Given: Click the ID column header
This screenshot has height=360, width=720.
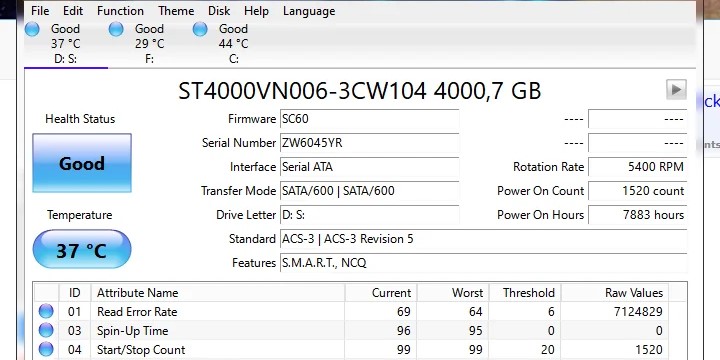Looking at the screenshot, I should [x=75, y=292].
